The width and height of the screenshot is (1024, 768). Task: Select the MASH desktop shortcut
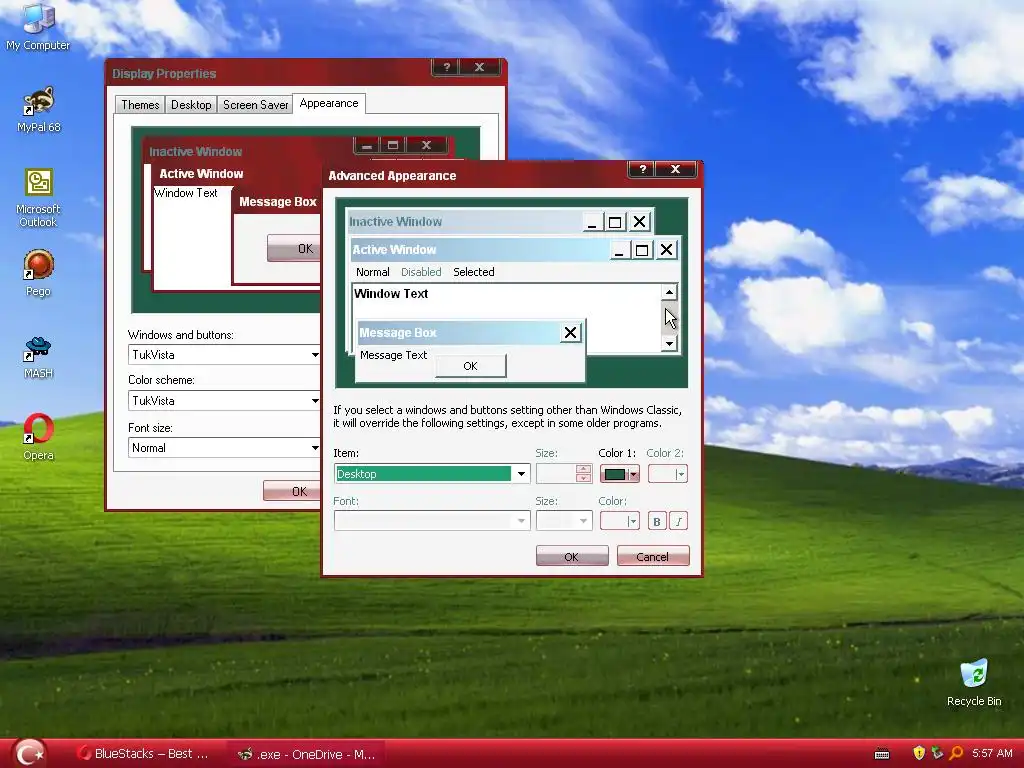[38, 357]
